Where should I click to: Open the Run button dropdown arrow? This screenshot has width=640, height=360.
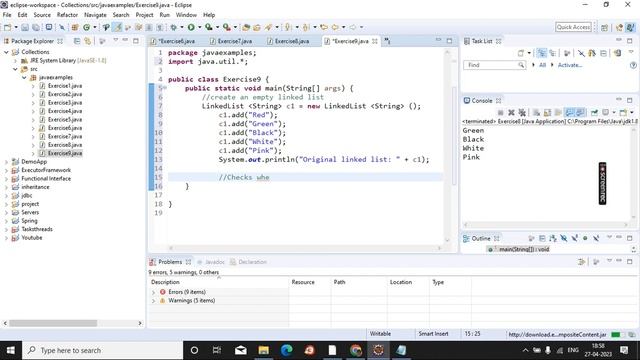[x=199, y=27]
